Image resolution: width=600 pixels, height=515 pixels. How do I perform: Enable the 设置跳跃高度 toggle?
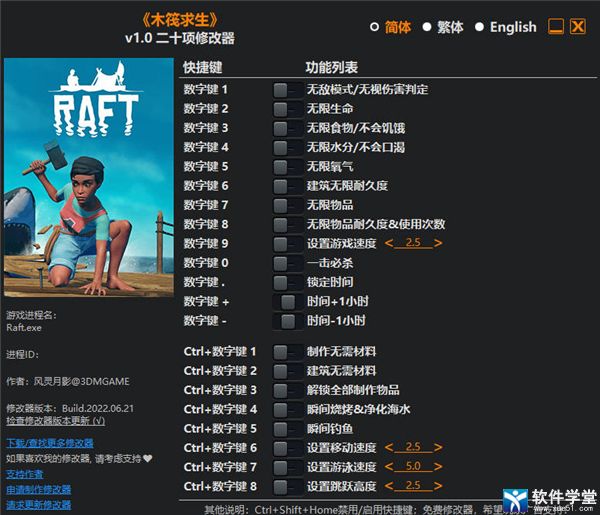click(x=287, y=487)
